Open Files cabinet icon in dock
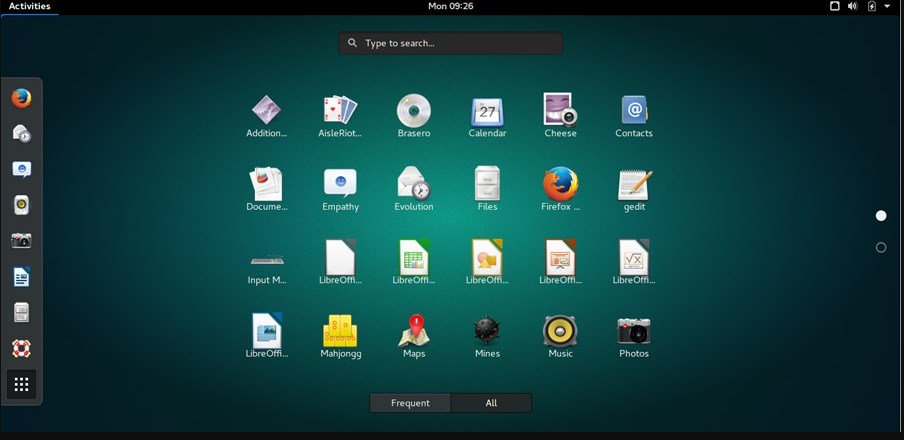Viewport: 904px width, 440px height. [x=21, y=313]
